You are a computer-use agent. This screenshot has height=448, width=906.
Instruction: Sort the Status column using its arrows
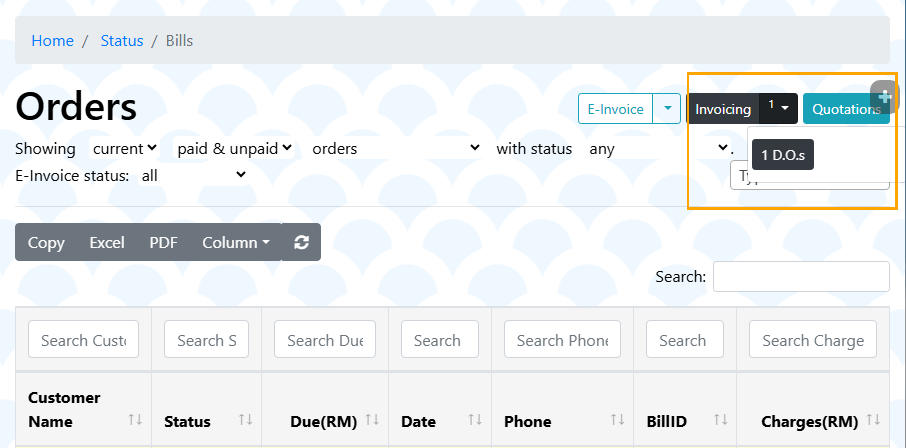245,420
